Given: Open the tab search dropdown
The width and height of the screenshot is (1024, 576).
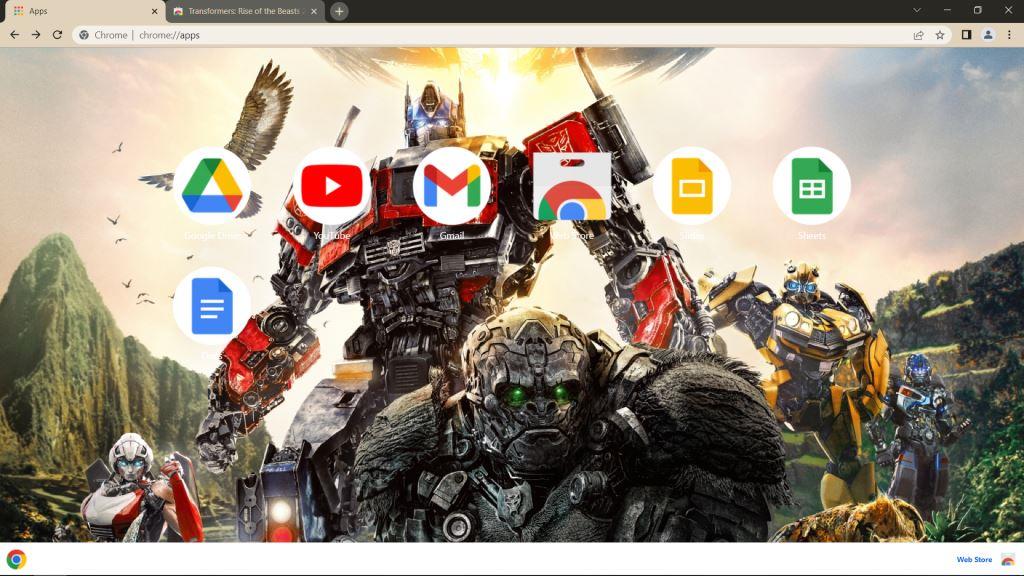Looking at the screenshot, I should (x=917, y=10).
